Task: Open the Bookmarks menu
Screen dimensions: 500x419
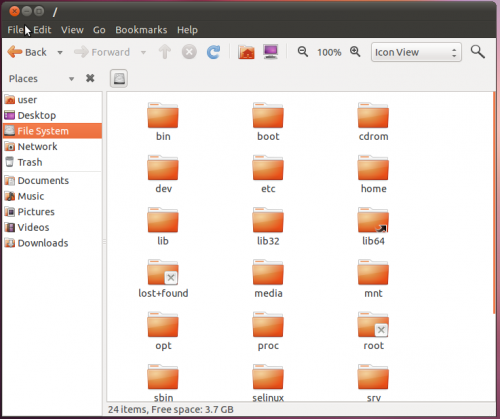Action: point(141,30)
